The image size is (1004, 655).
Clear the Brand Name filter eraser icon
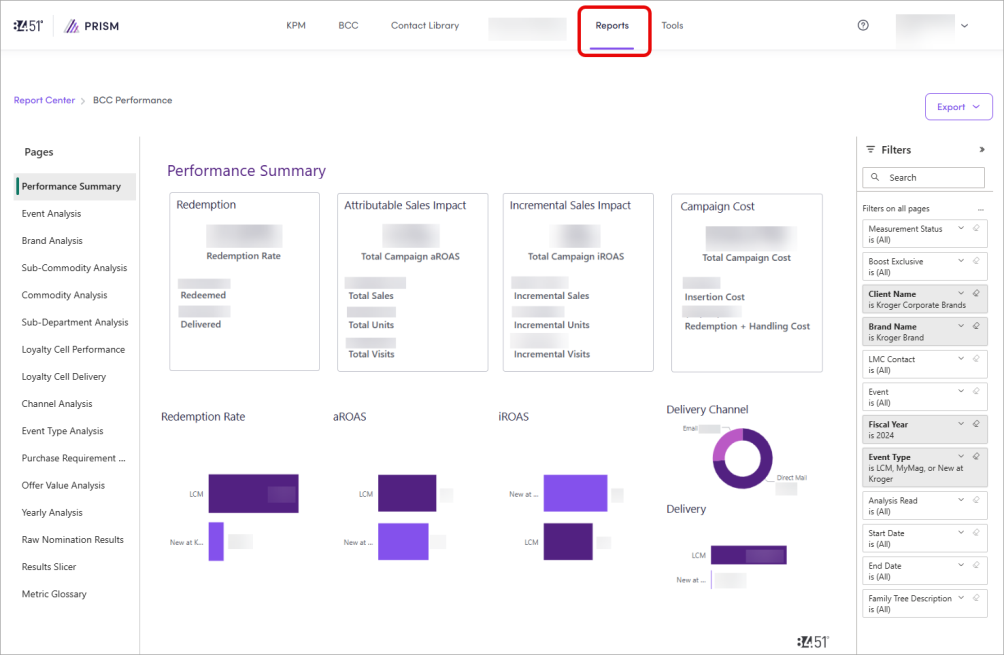975,326
